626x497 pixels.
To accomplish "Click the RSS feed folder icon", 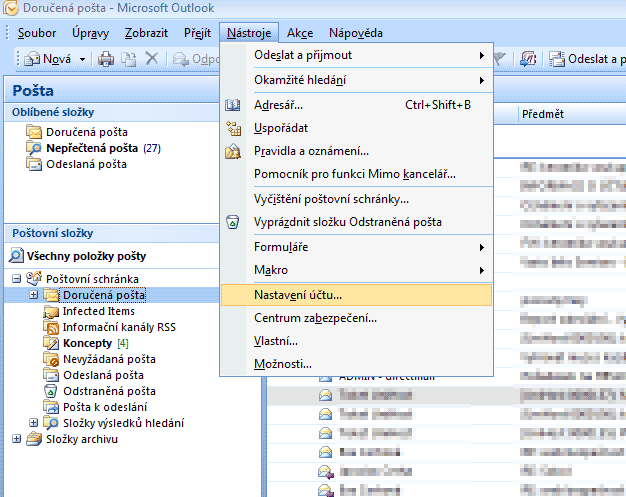I will [51, 327].
